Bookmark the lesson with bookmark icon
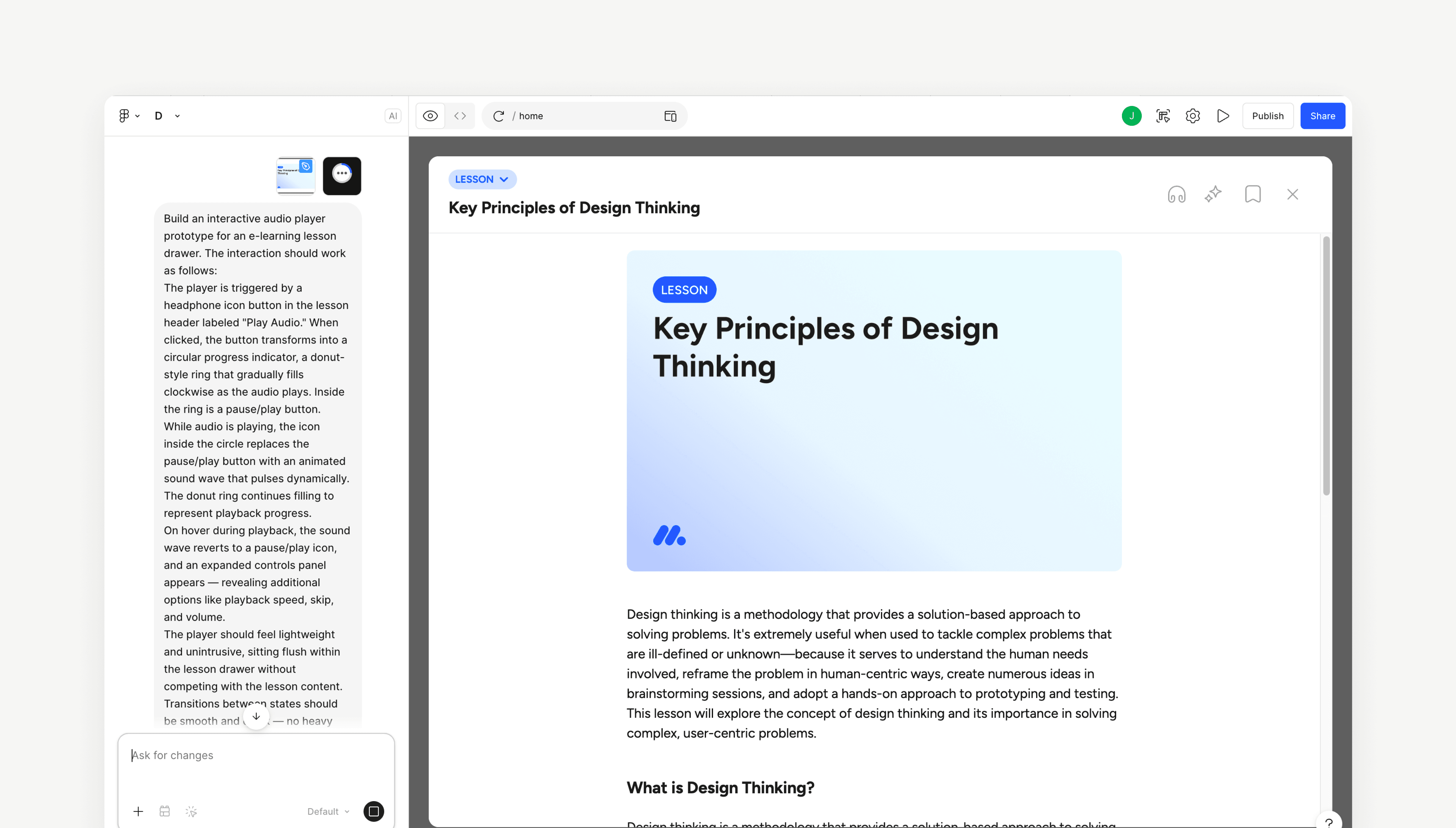This screenshot has height=828, width=1456. (x=1252, y=194)
